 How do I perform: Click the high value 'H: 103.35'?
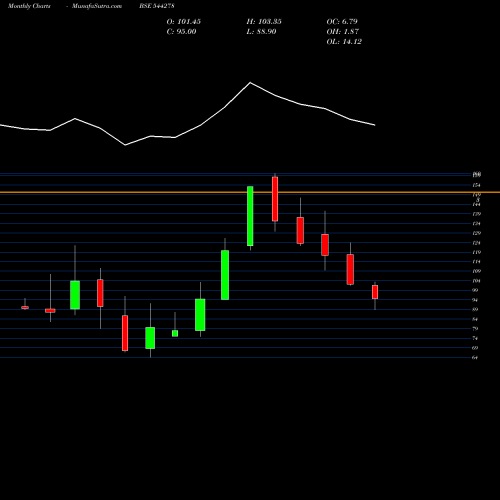(264, 22)
